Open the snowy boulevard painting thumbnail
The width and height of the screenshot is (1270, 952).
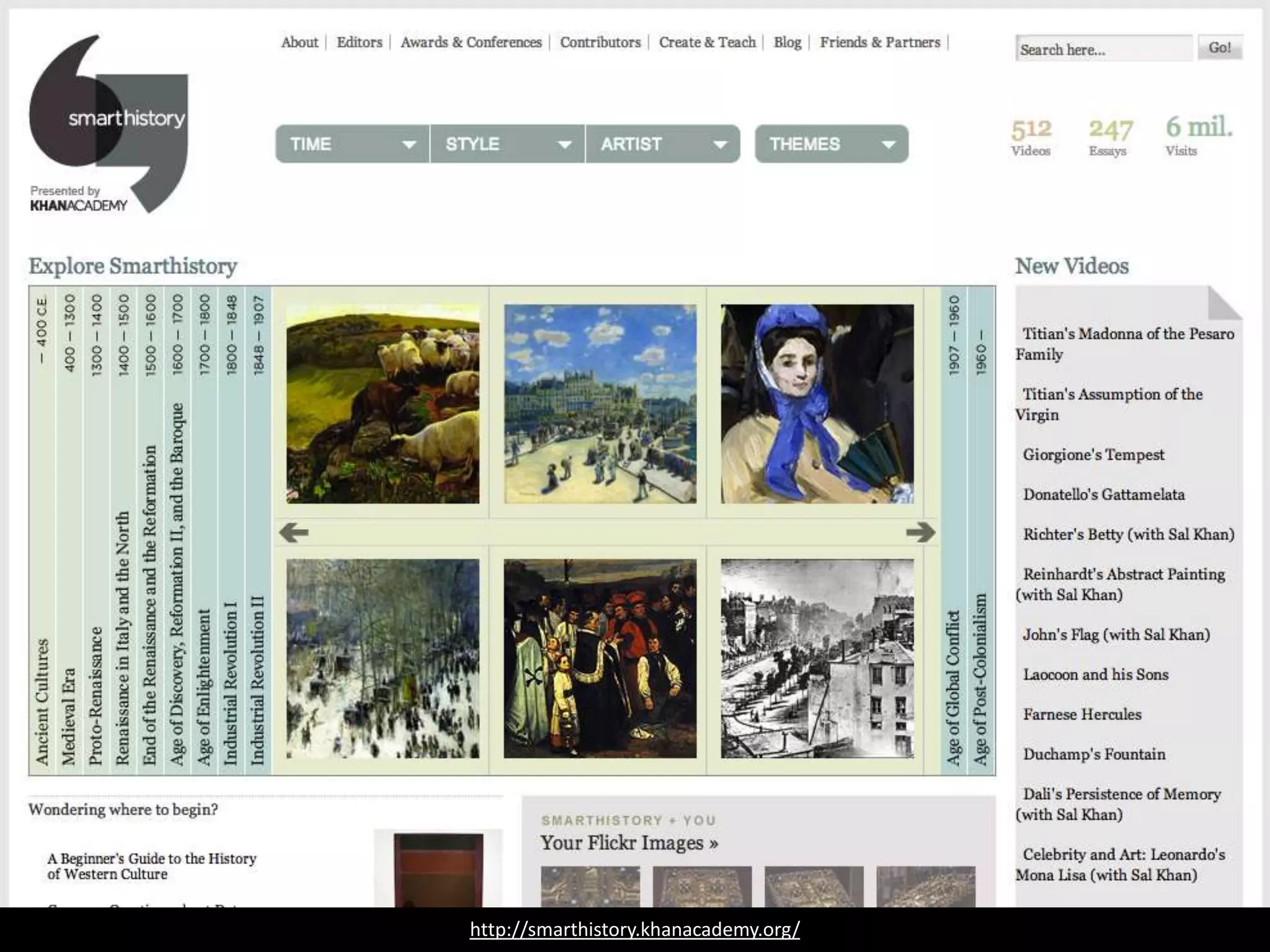(383, 658)
